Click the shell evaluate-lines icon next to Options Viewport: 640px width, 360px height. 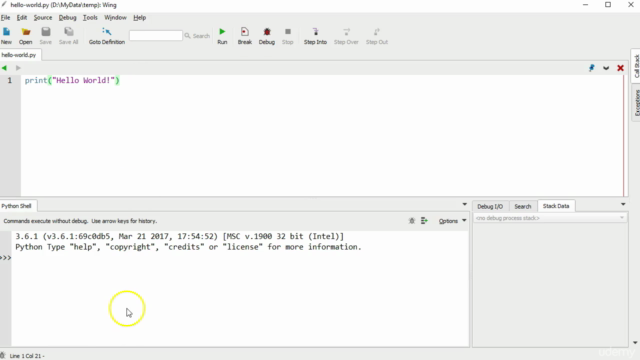tap(424, 221)
